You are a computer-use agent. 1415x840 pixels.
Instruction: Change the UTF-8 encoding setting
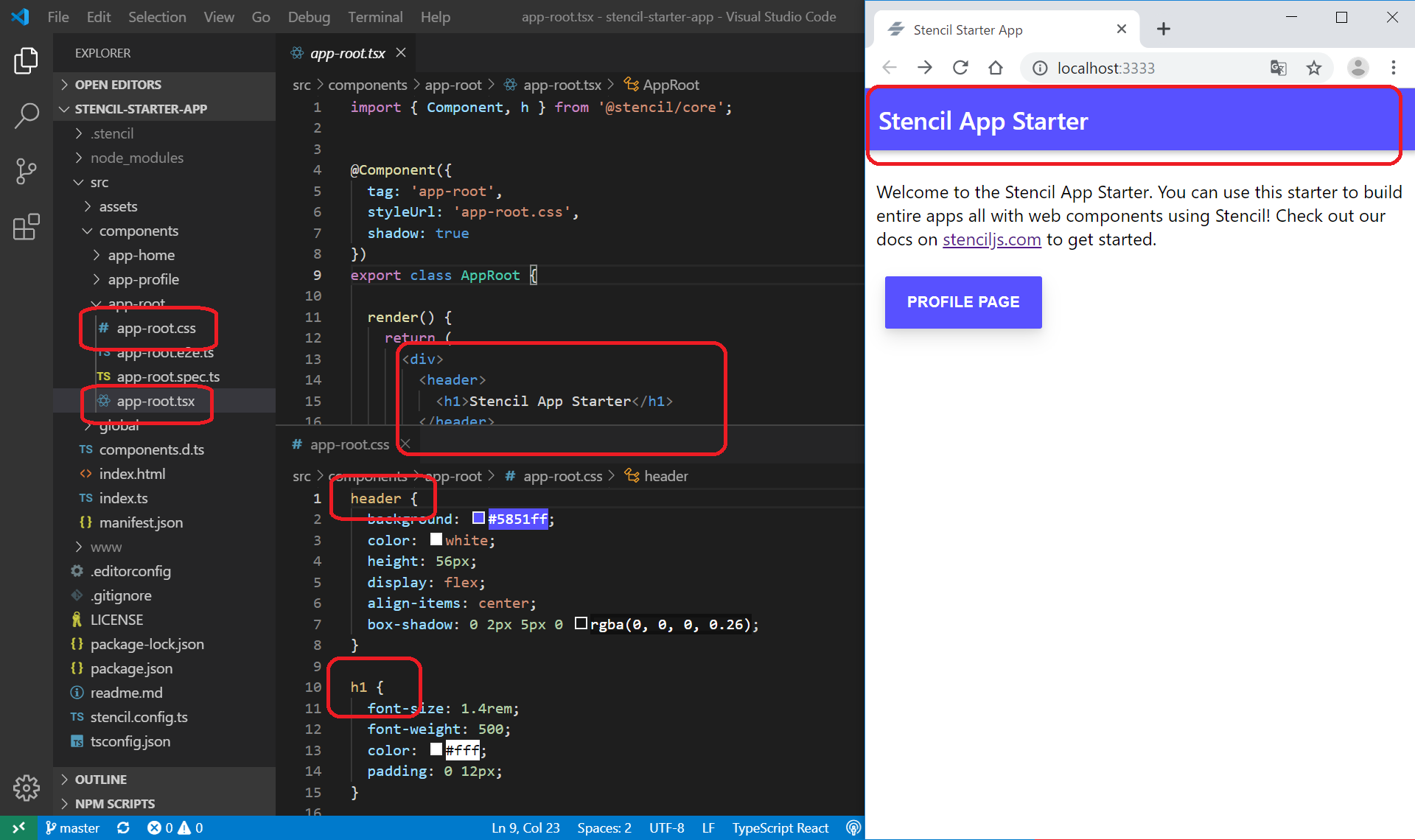(666, 828)
